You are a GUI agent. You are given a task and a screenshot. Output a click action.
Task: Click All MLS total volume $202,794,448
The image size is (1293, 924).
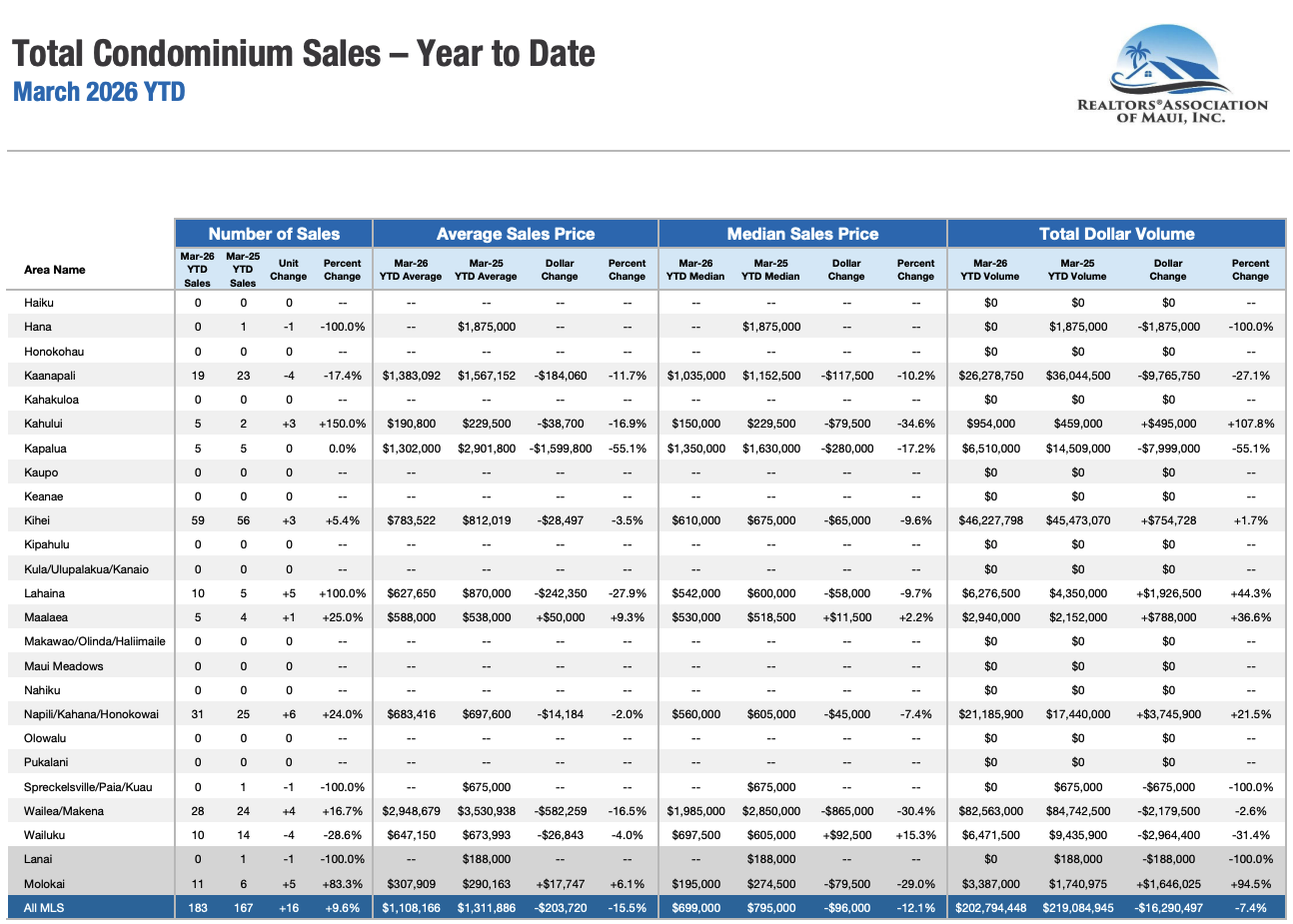pyautogui.click(x=990, y=908)
